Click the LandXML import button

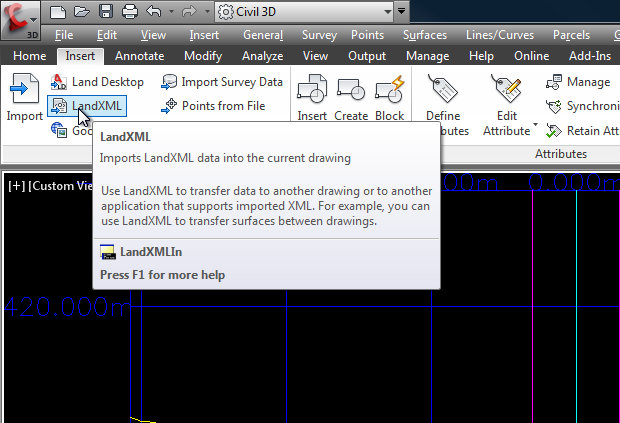click(x=87, y=106)
